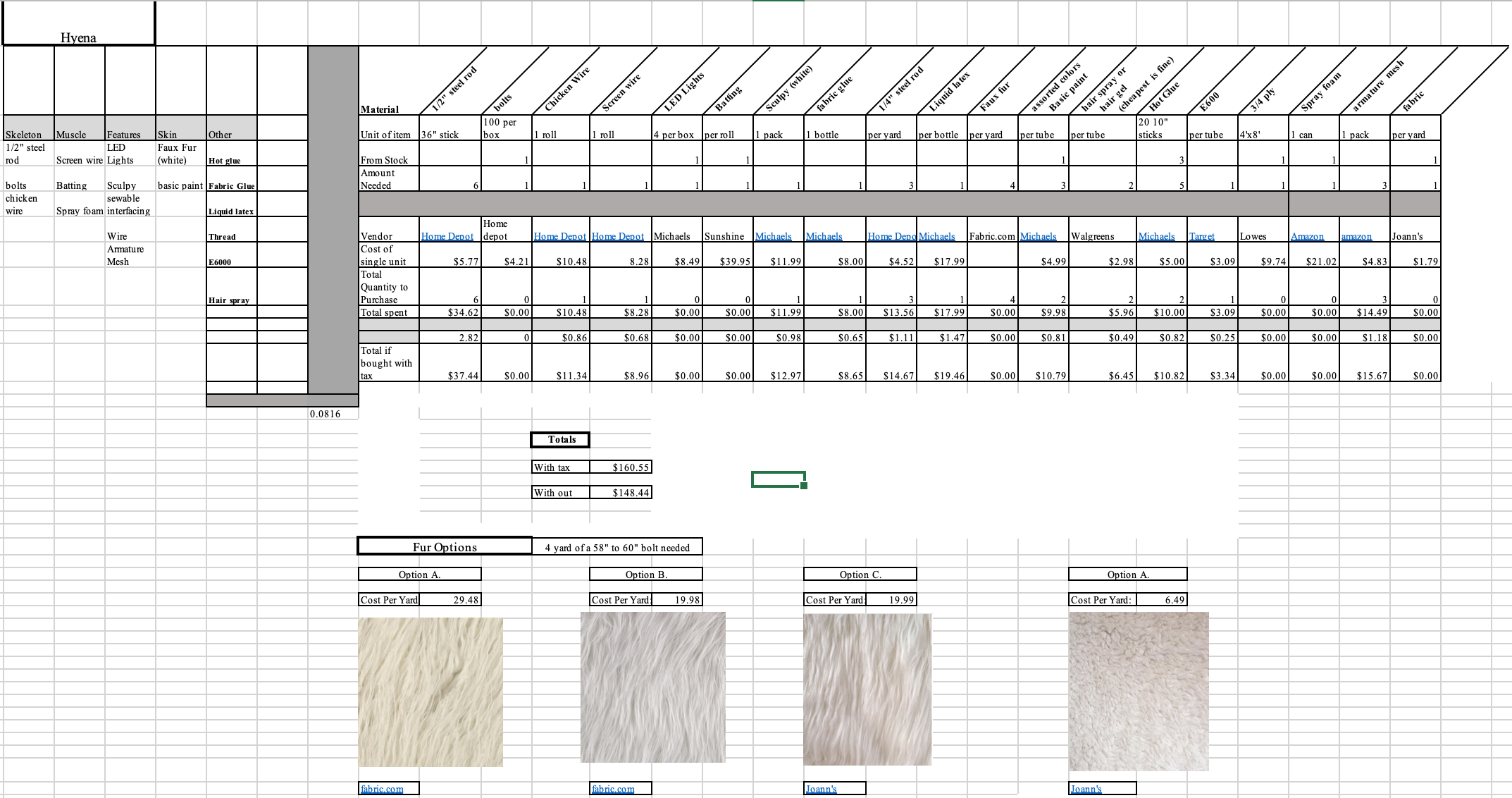Select the cream fur image costing 29.48

click(x=430, y=692)
